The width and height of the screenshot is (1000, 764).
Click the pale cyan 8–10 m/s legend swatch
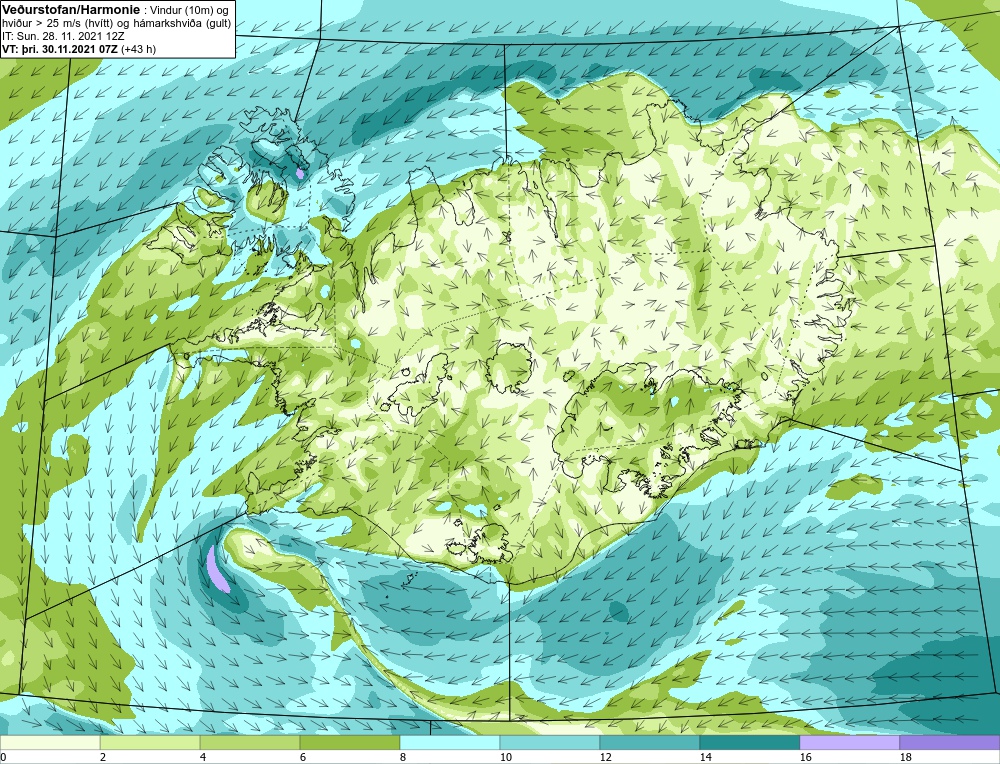pos(450,742)
